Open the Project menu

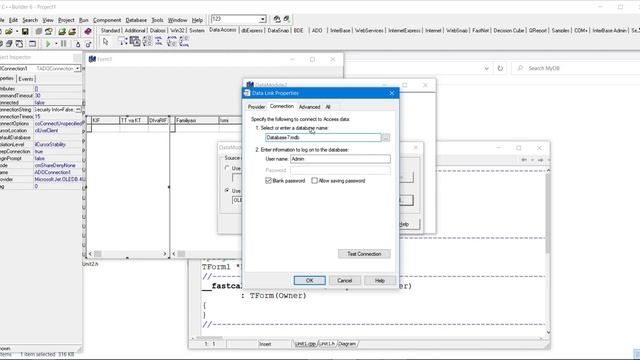click(x=66, y=20)
